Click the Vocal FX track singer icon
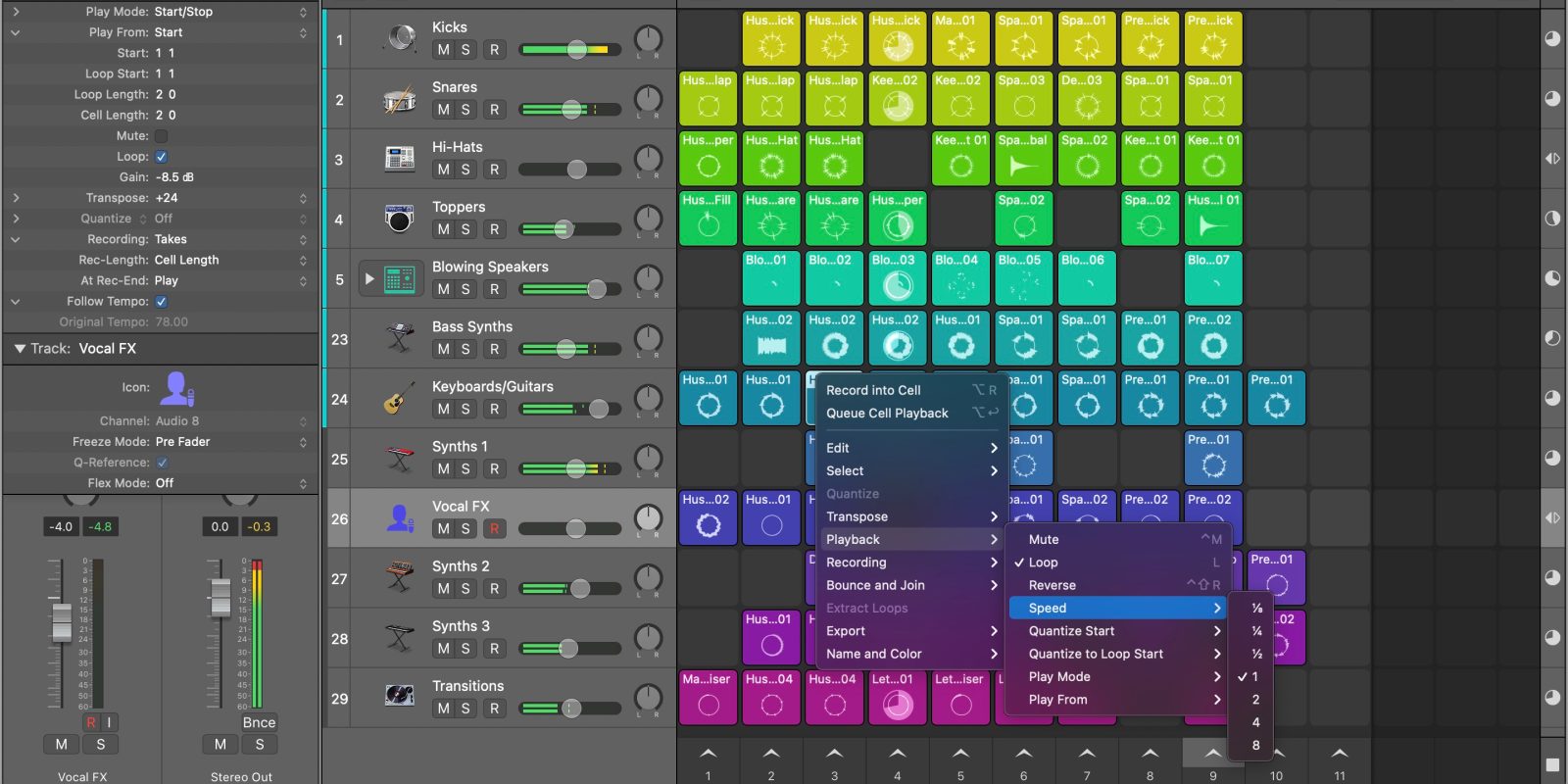Screen dimensions: 1568x784 (x=400, y=518)
